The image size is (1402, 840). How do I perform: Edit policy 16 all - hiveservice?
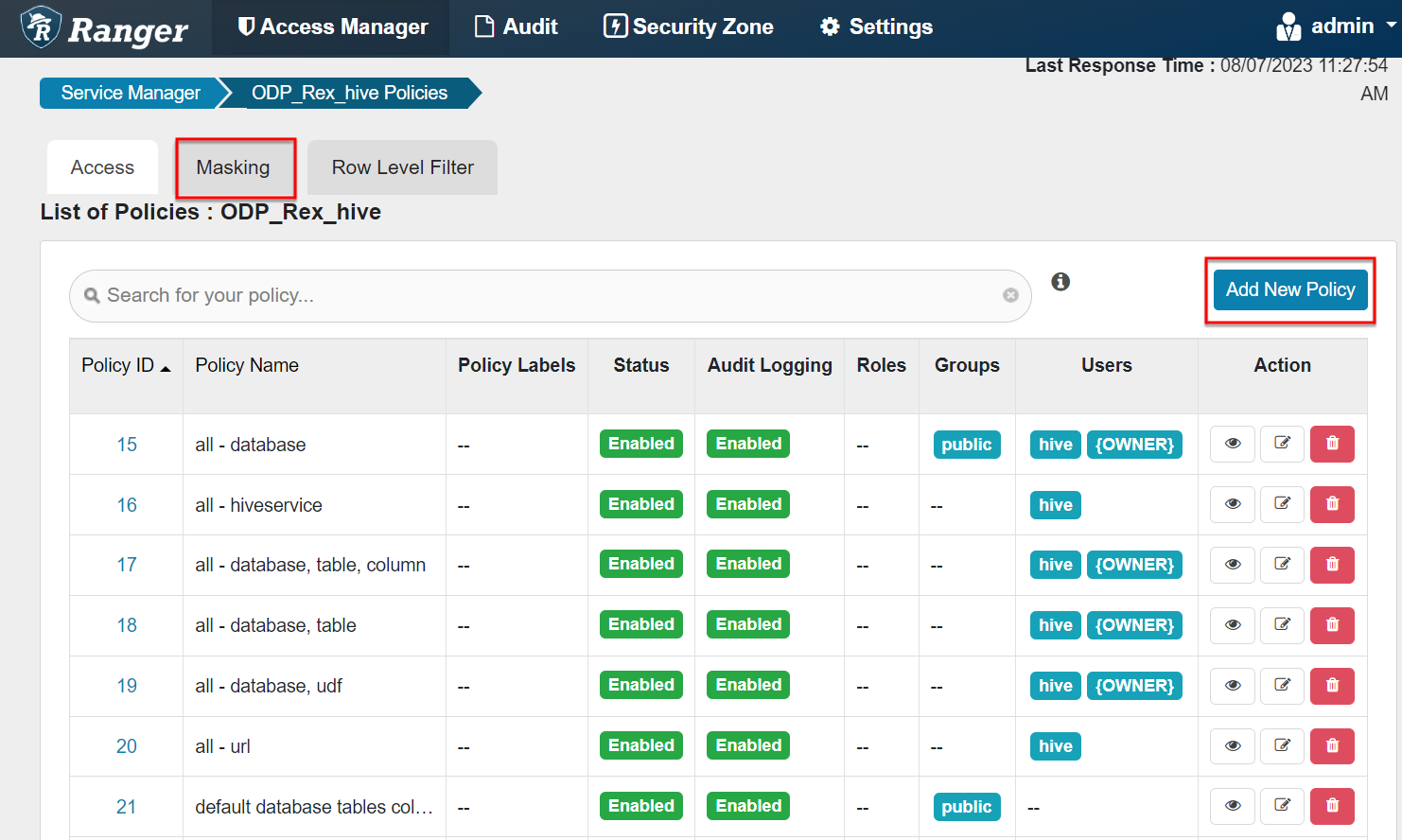[x=1283, y=504]
